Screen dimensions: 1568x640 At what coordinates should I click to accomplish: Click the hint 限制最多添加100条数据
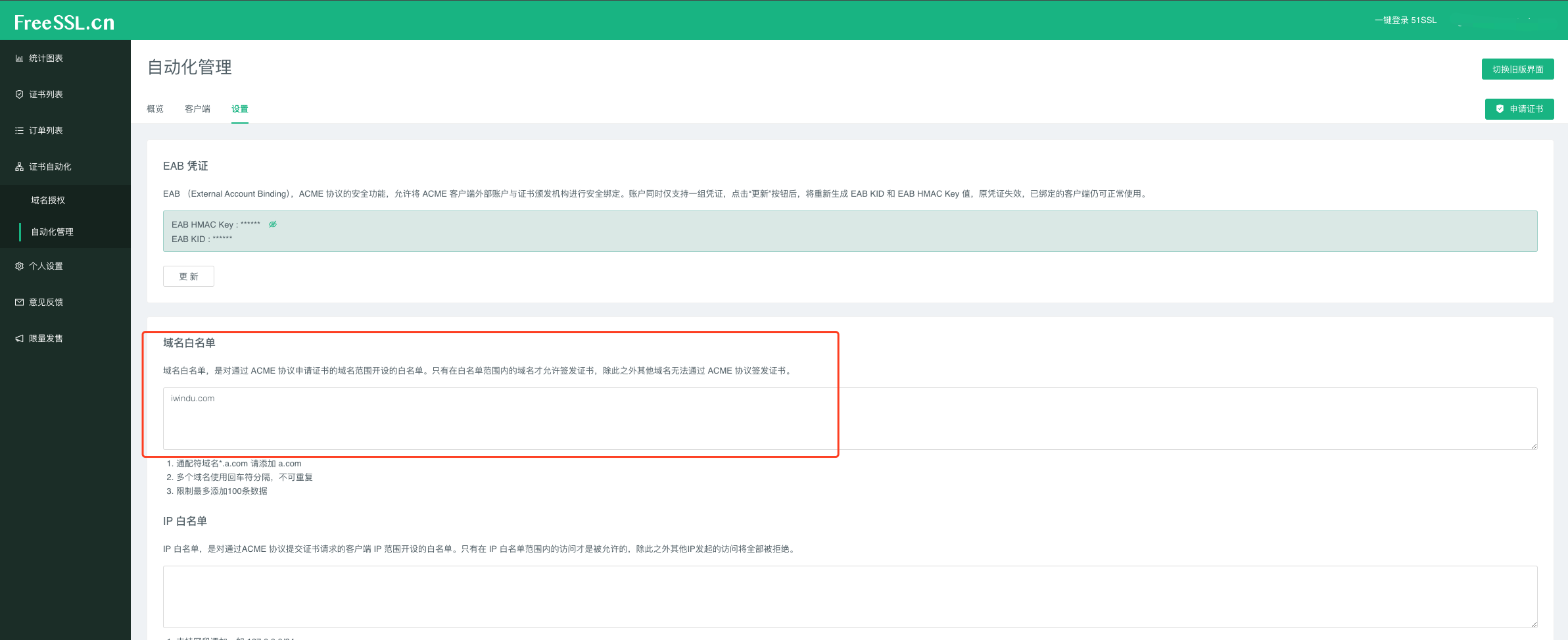click(x=222, y=491)
